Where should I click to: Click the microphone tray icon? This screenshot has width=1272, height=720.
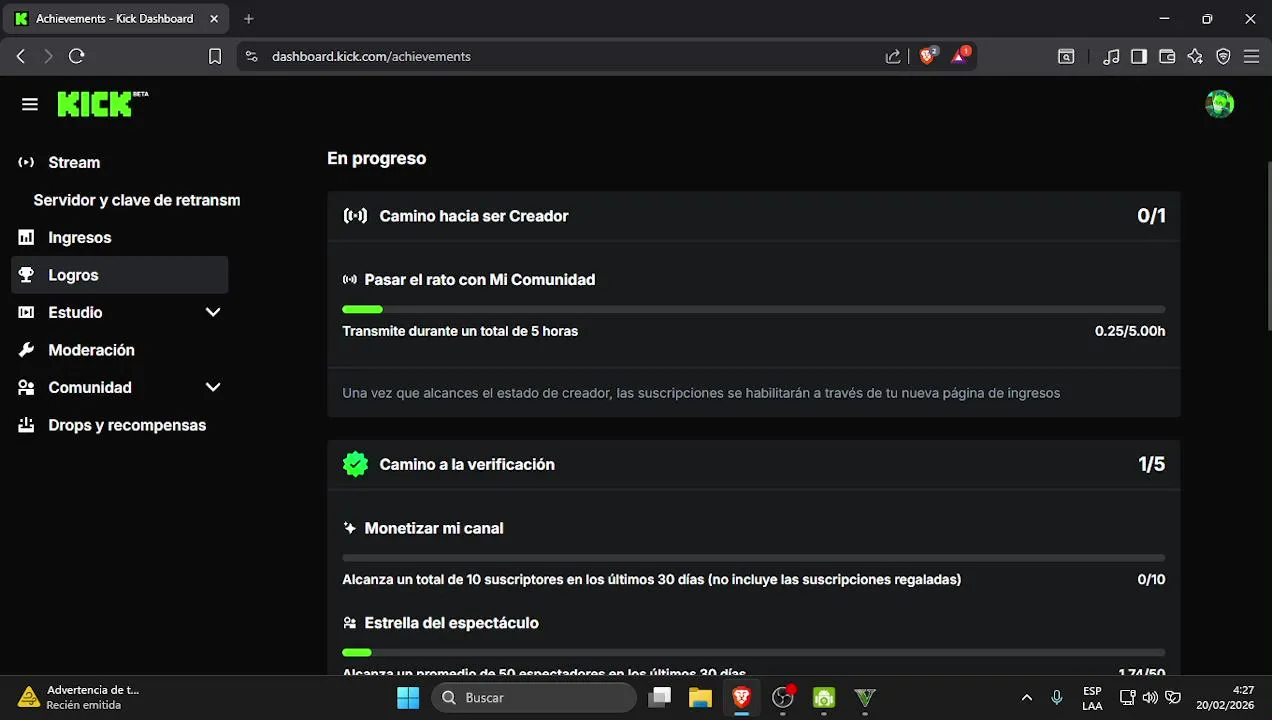point(1057,697)
